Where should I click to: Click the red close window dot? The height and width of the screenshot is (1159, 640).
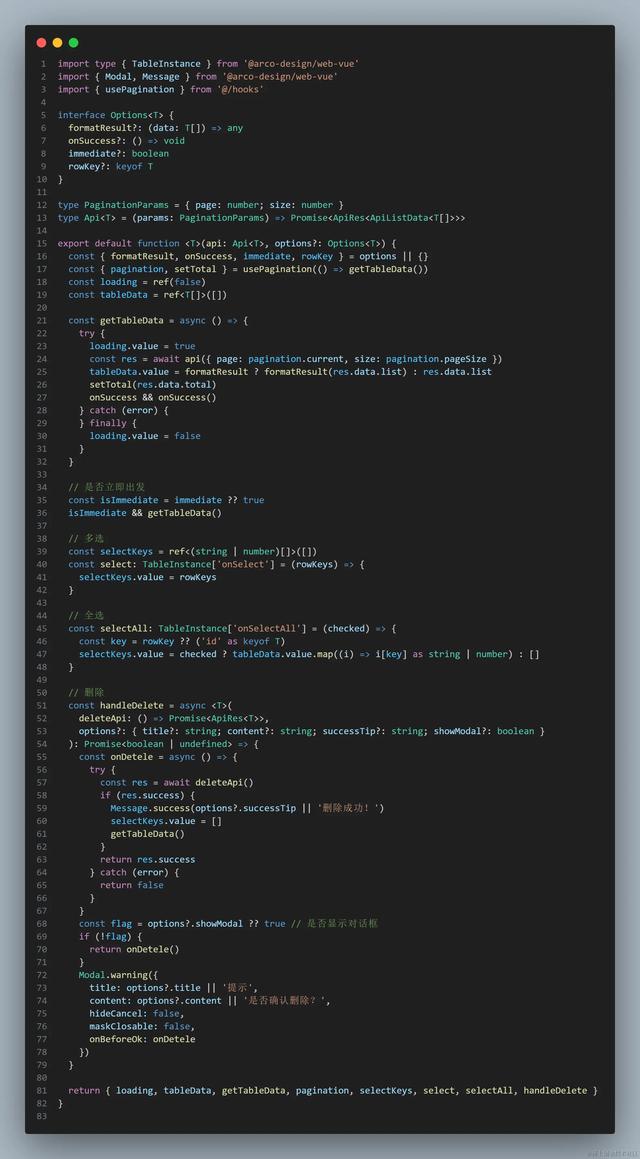point(41,43)
